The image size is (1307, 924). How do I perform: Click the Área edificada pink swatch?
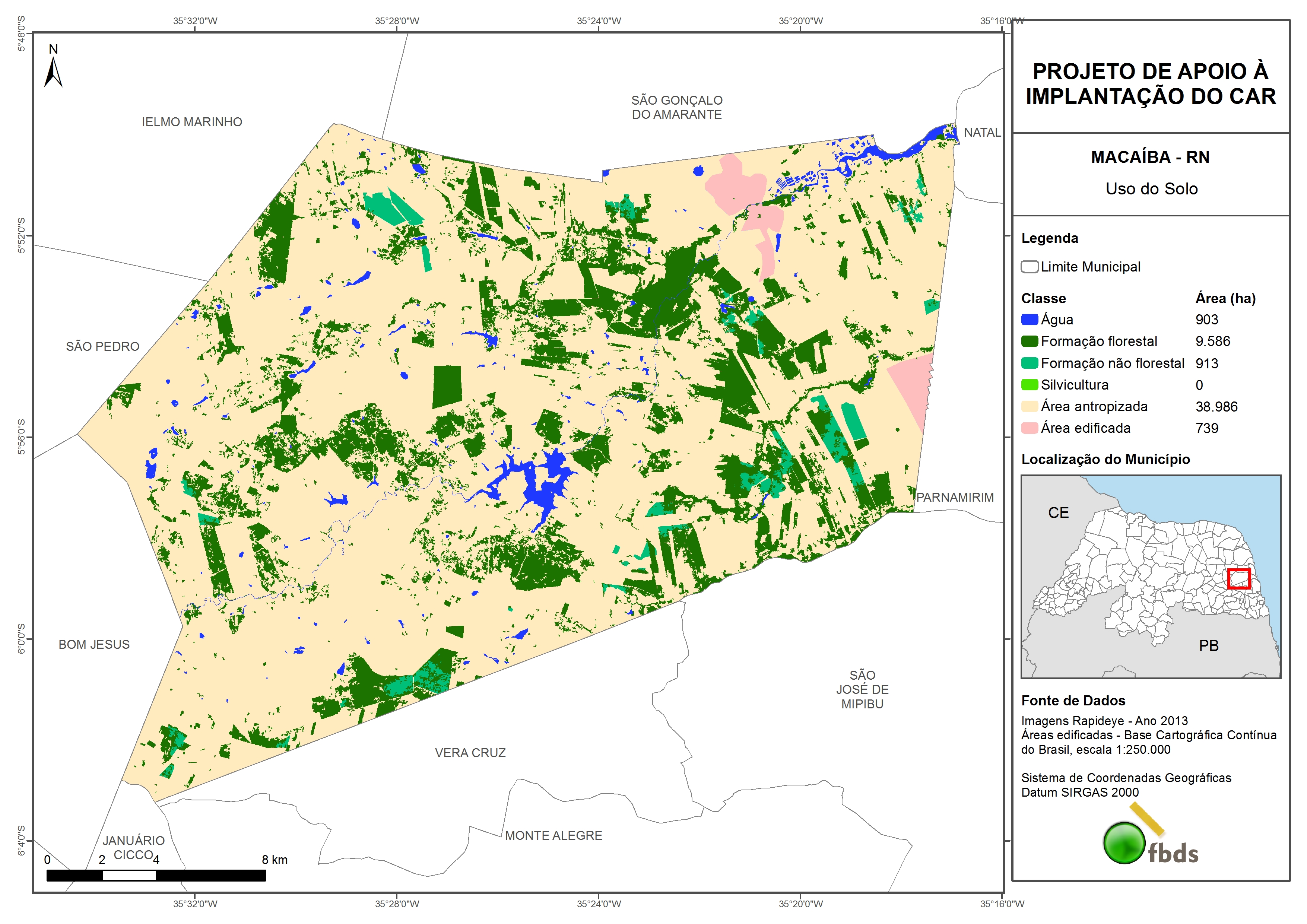[x=1029, y=428]
